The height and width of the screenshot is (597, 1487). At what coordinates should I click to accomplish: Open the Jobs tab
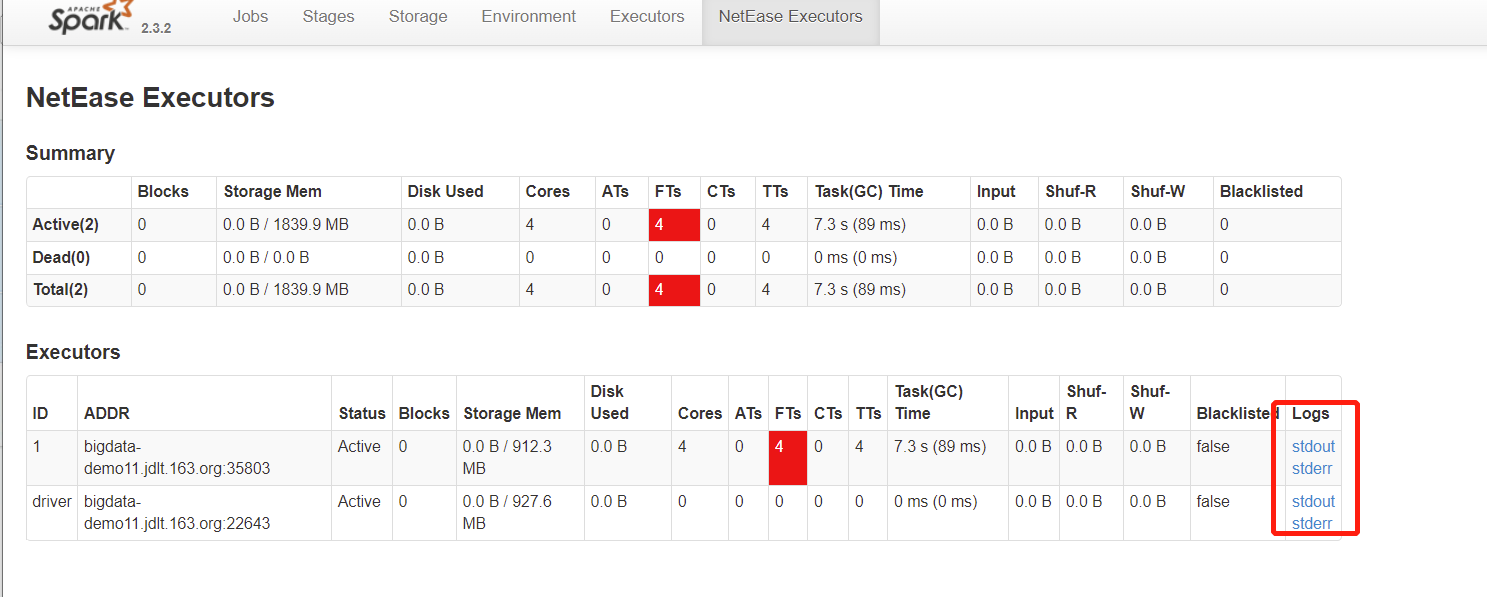[x=250, y=17]
